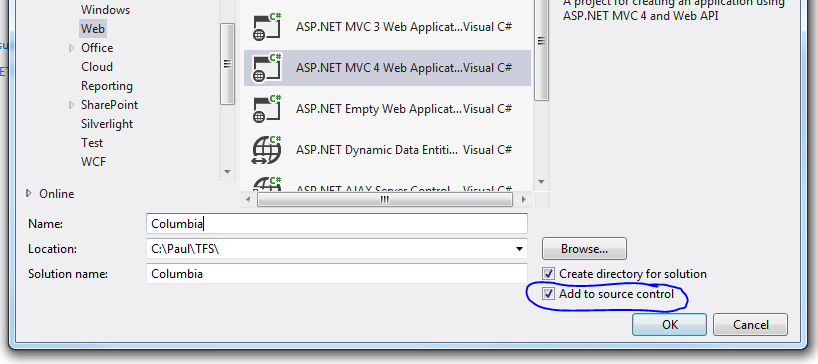
Task: Click into the Name text field
Action: pyautogui.click(x=337, y=224)
